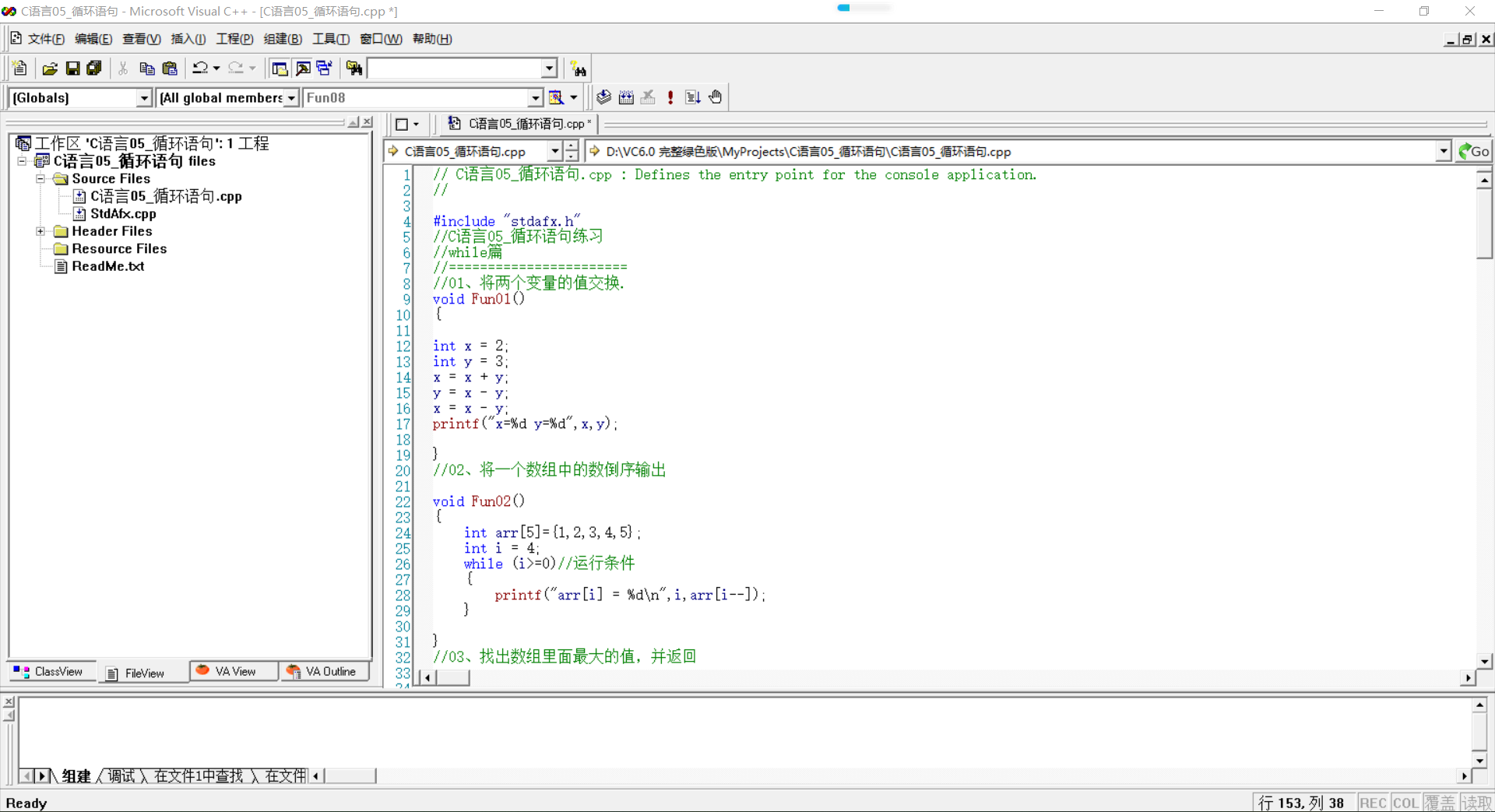Toggle the Workspace window button
Image resolution: width=1495 pixels, height=812 pixels.
[280, 69]
